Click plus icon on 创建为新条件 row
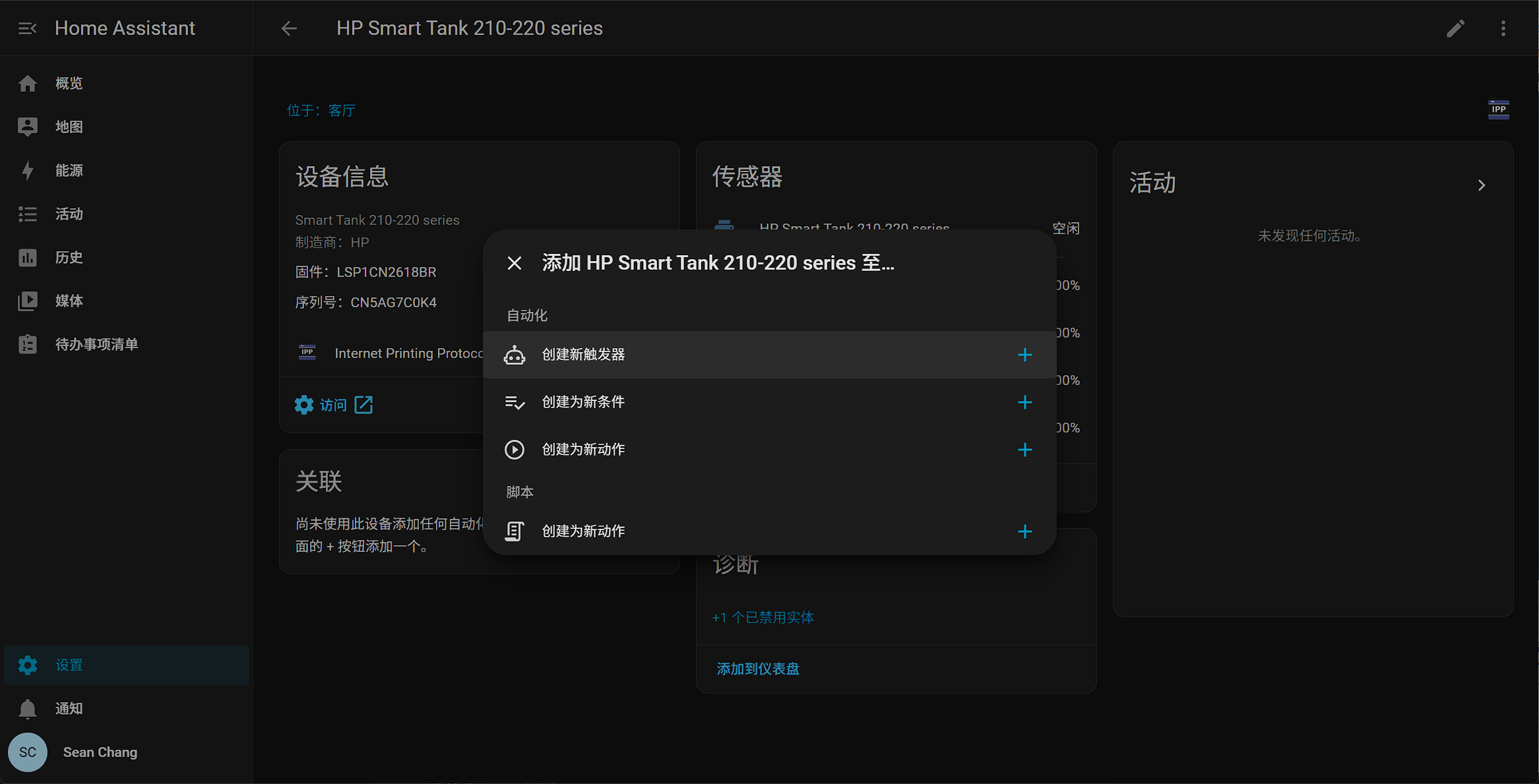The image size is (1539, 784). (1025, 402)
